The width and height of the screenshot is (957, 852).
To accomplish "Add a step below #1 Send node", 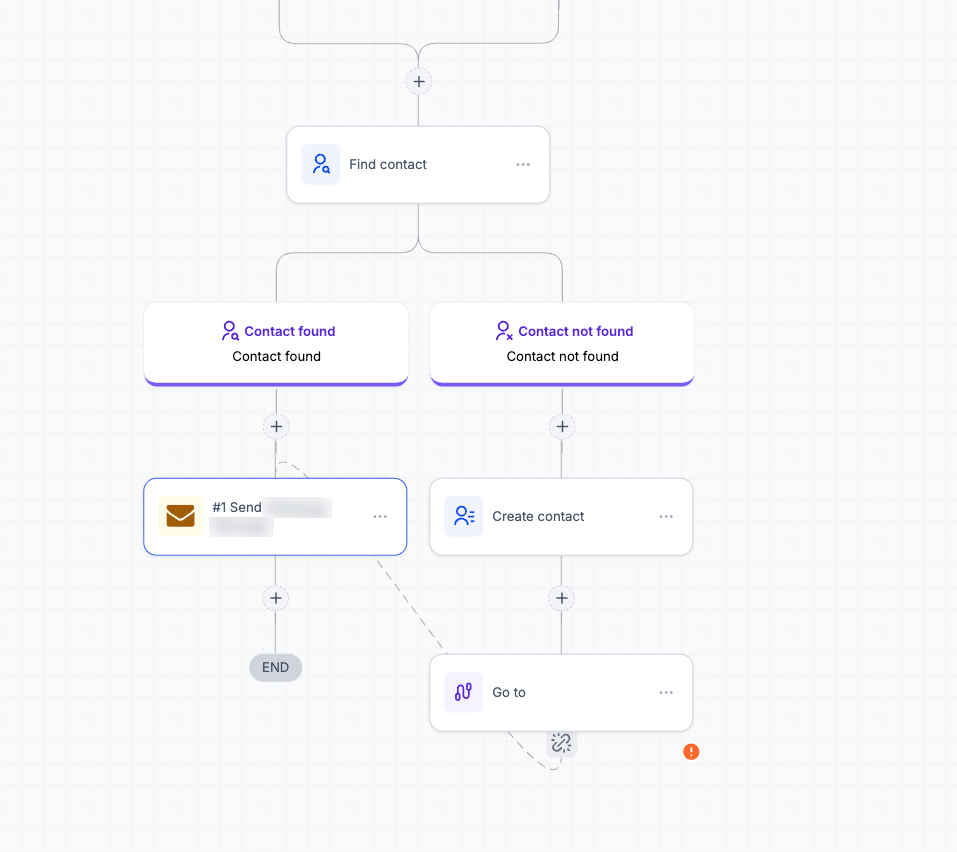I will point(276,598).
